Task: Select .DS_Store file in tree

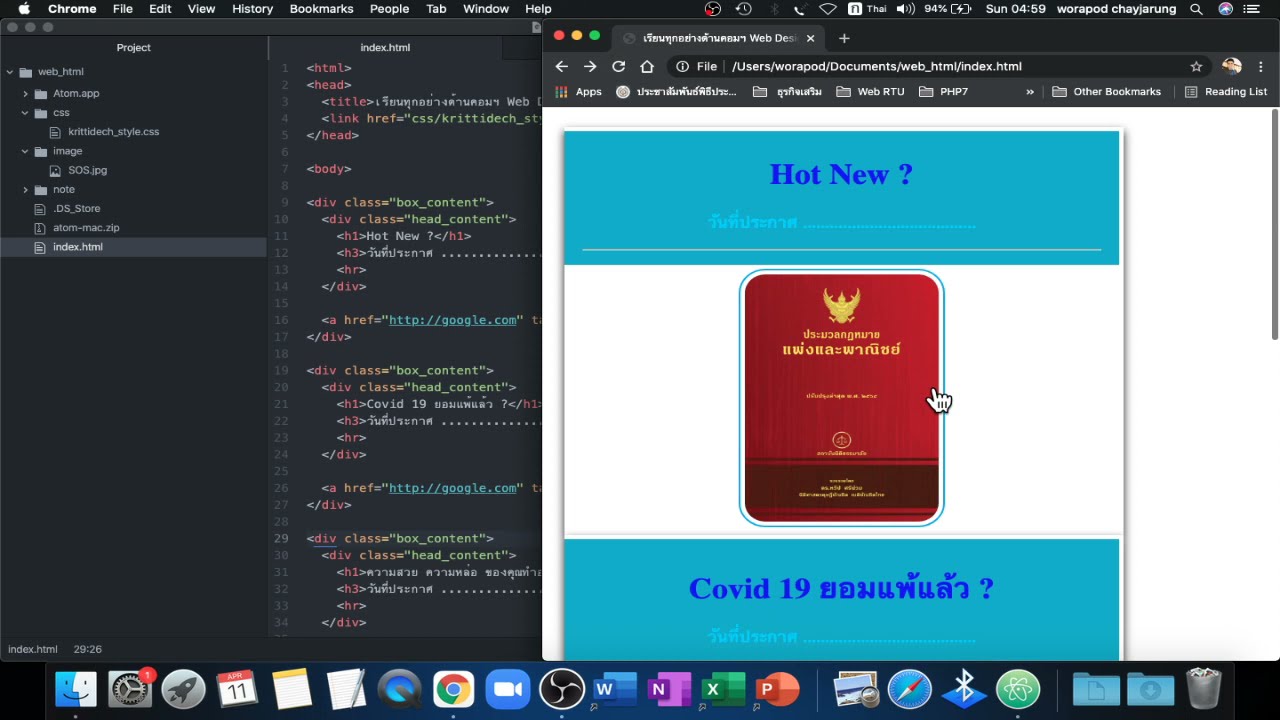Action: [x=76, y=208]
